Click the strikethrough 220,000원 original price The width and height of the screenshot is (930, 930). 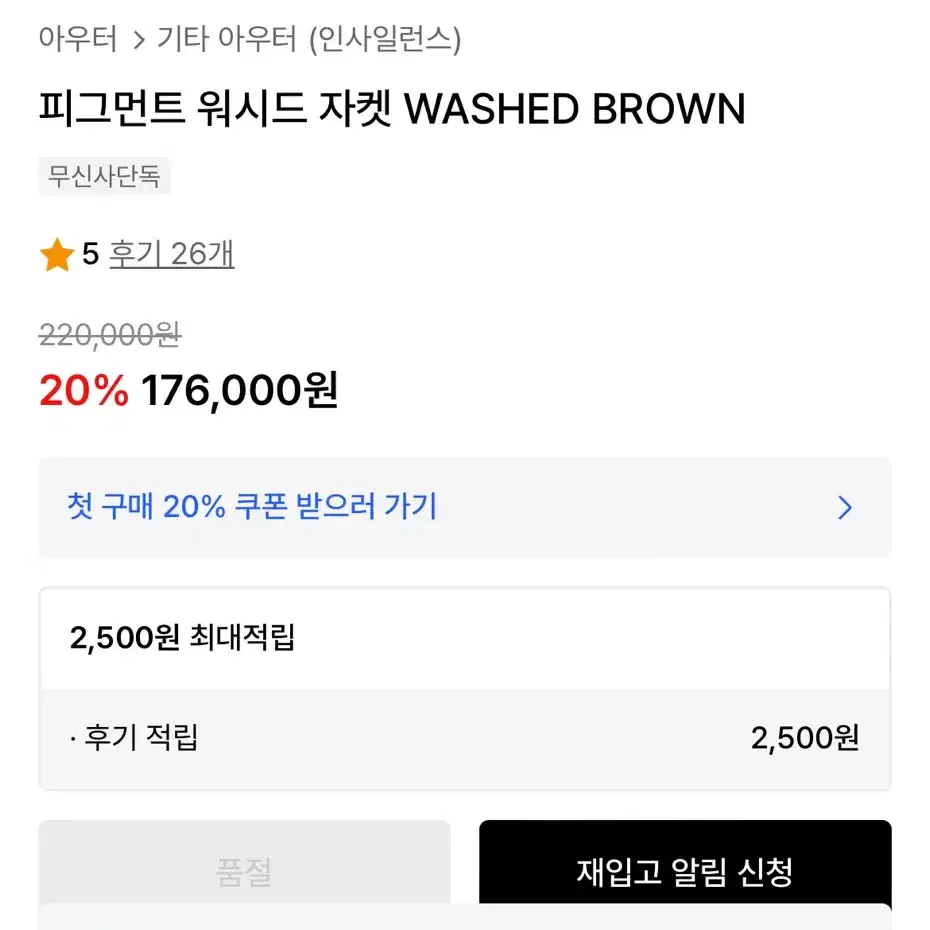click(x=108, y=336)
